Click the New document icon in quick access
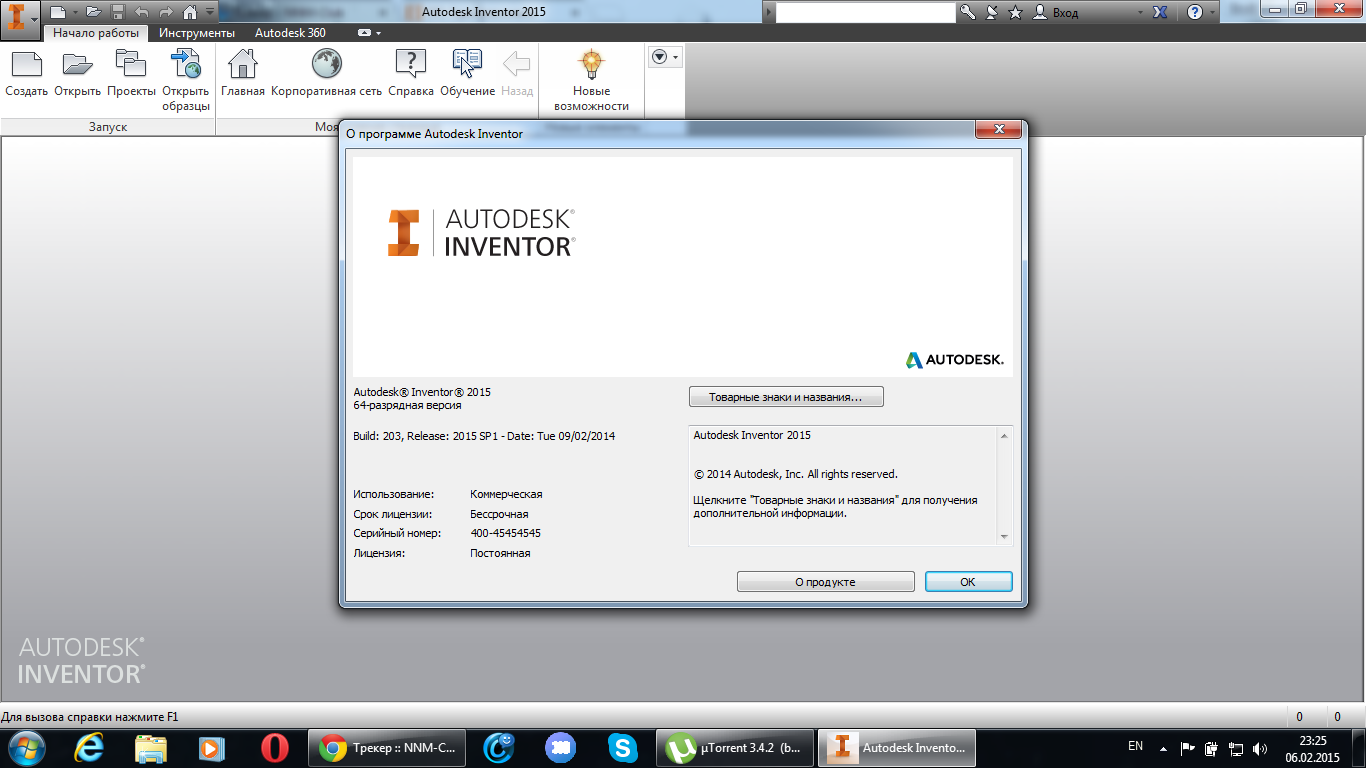Image resolution: width=1366 pixels, height=768 pixels. 57,12
